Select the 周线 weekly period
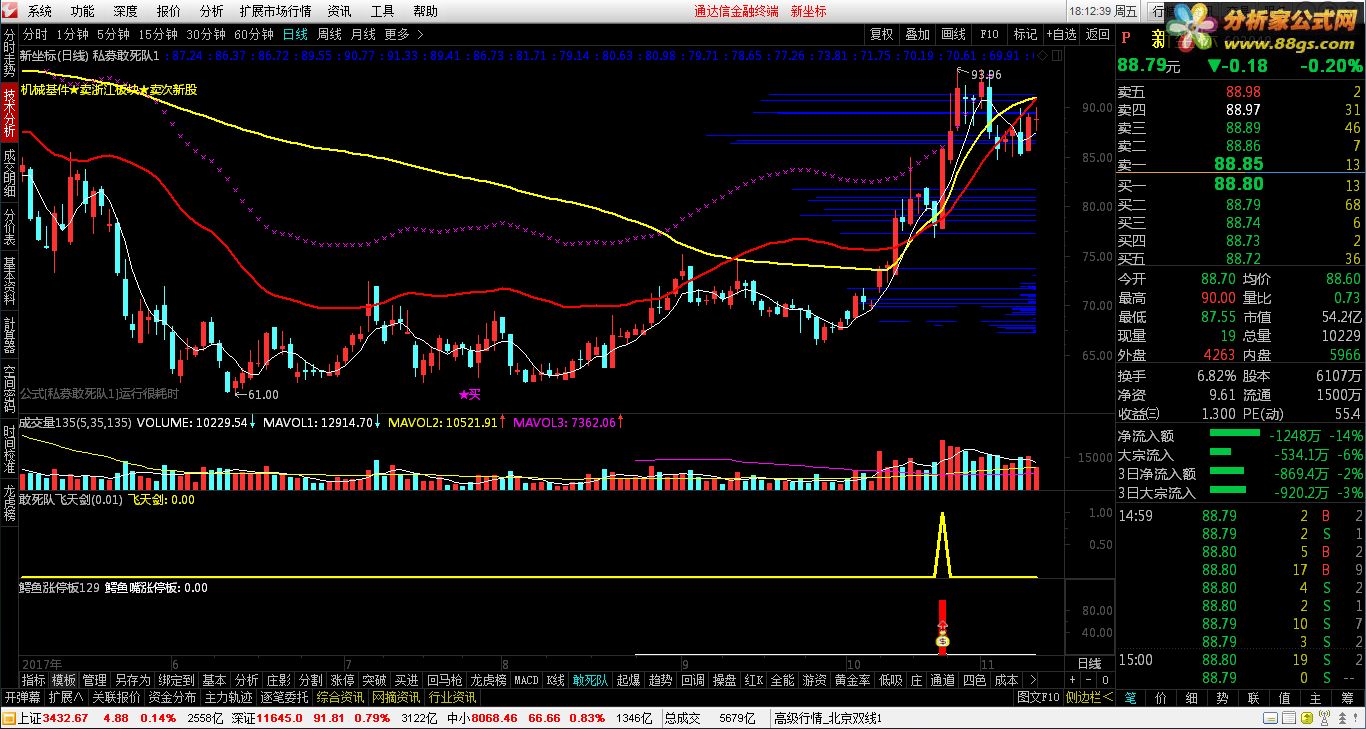 point(329,34)
